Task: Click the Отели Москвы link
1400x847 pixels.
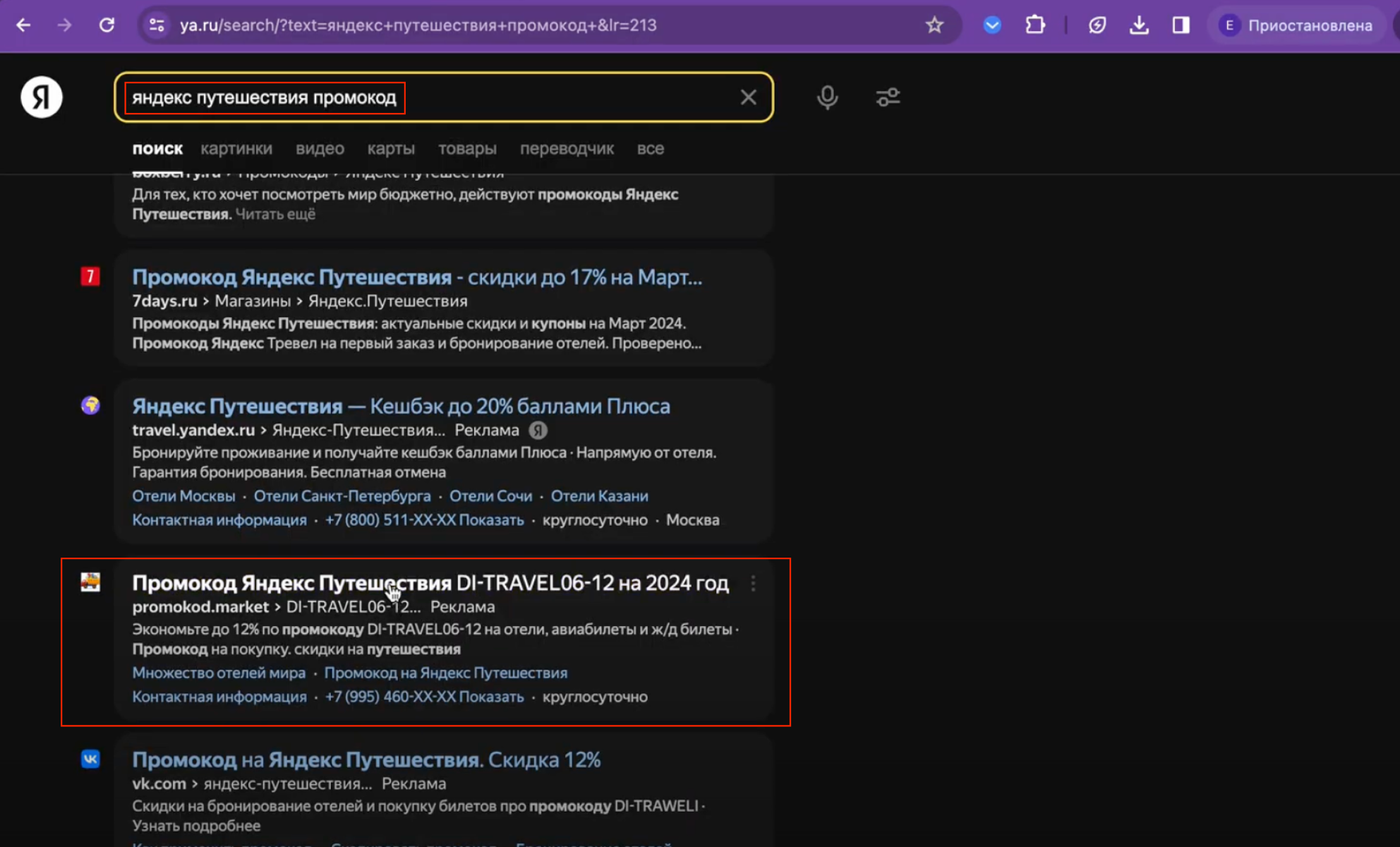Action: (183, 495)
